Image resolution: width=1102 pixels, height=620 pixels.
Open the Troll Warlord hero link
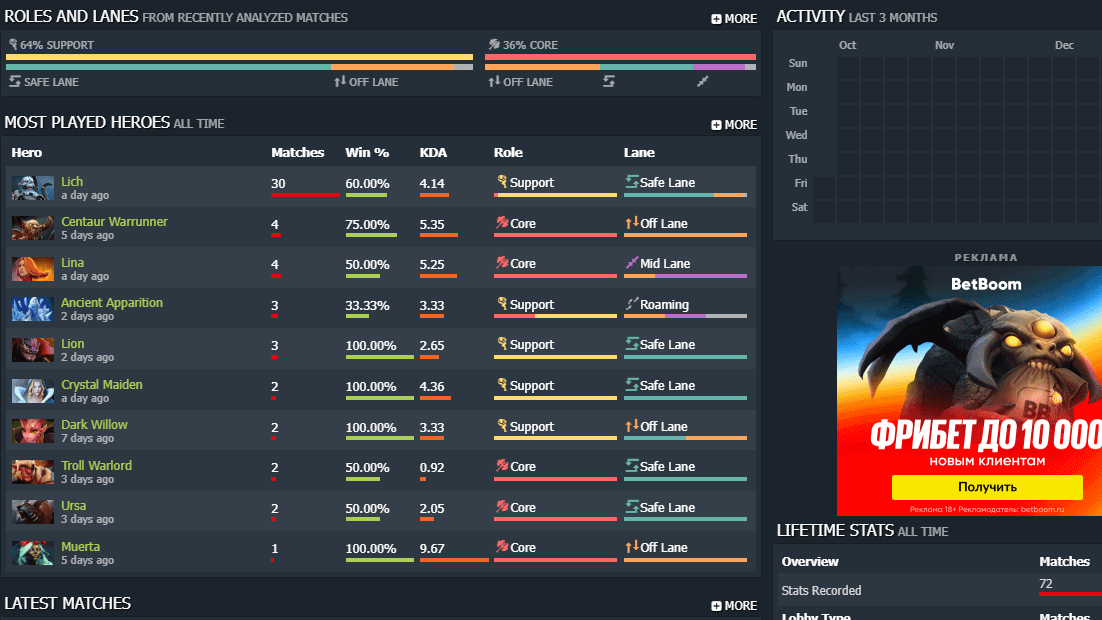point(96,466)
